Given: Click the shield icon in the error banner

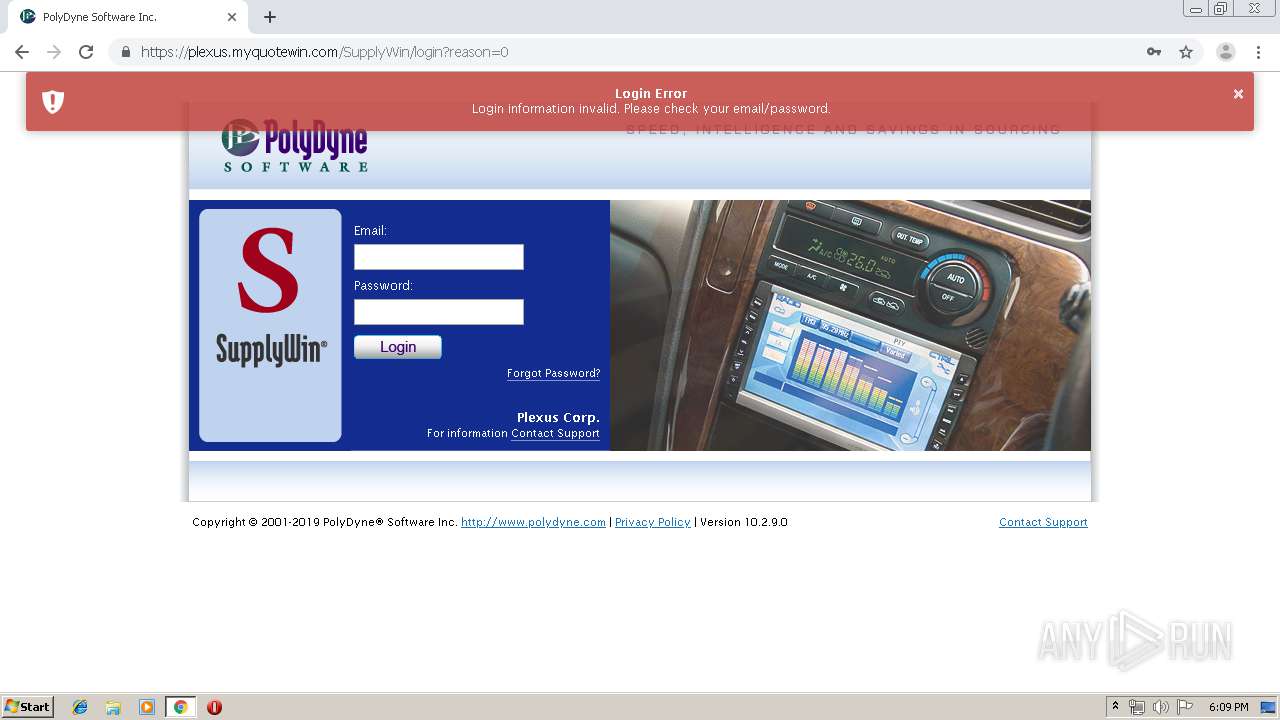Looking at the screenshot, I should coord(53,101).
